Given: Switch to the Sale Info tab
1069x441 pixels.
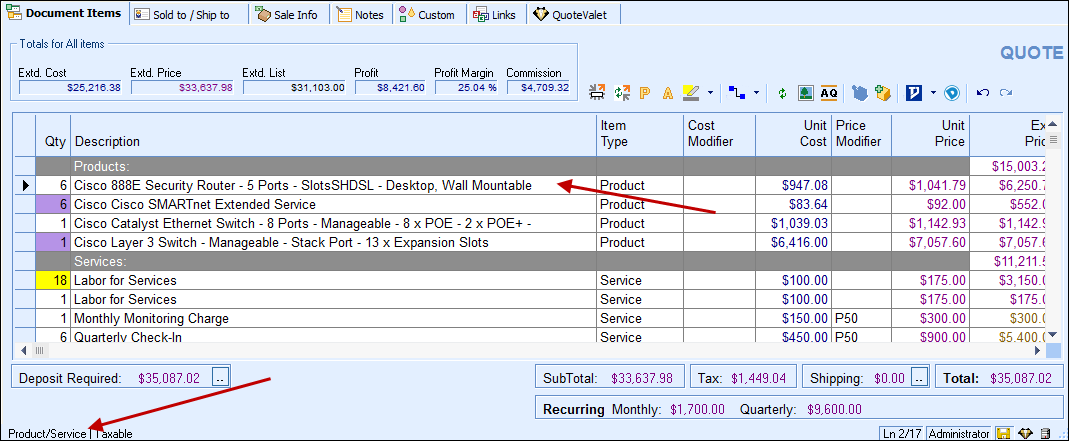Looking at the screenshot, I should click(x=286, y=15).
